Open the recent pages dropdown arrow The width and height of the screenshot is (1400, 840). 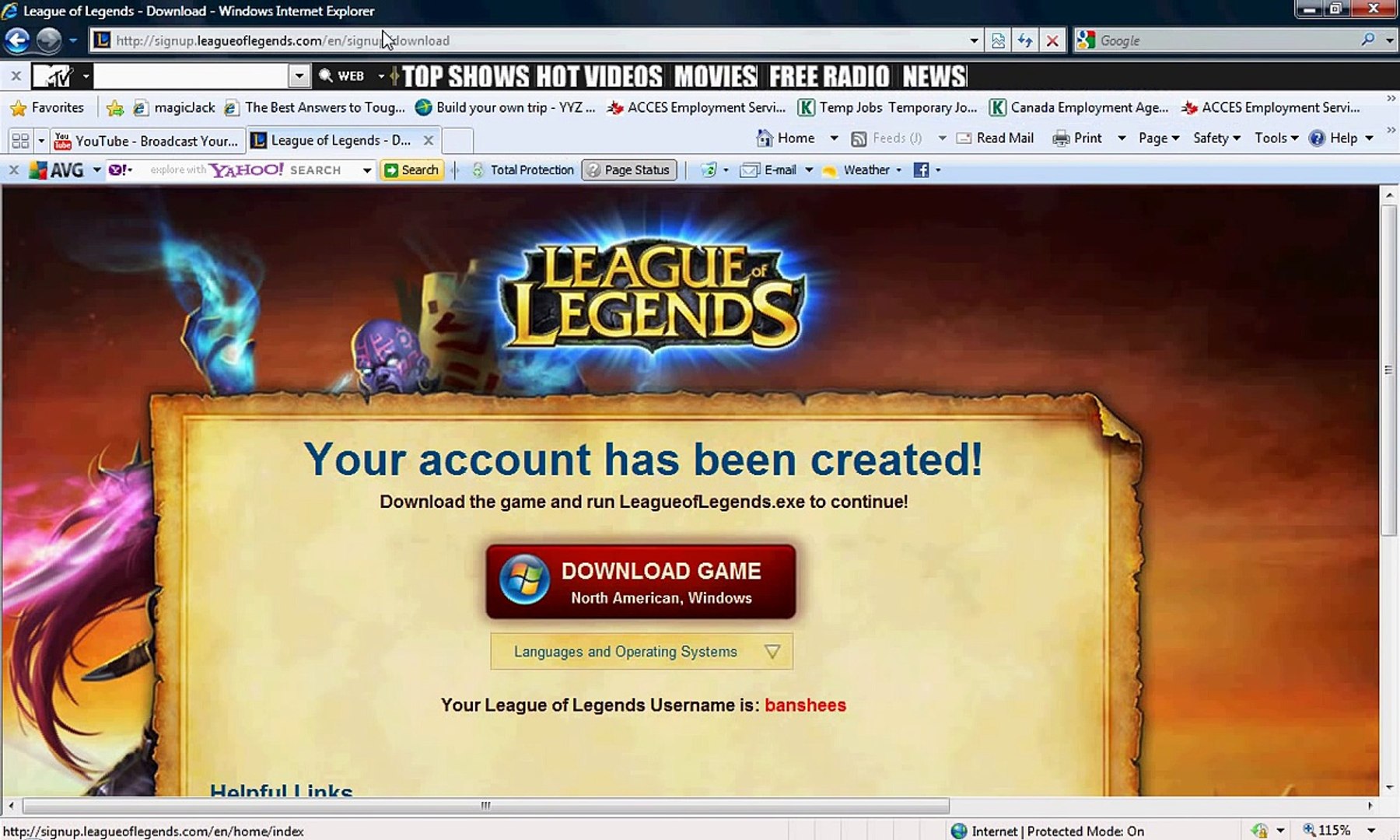[72, 40]
